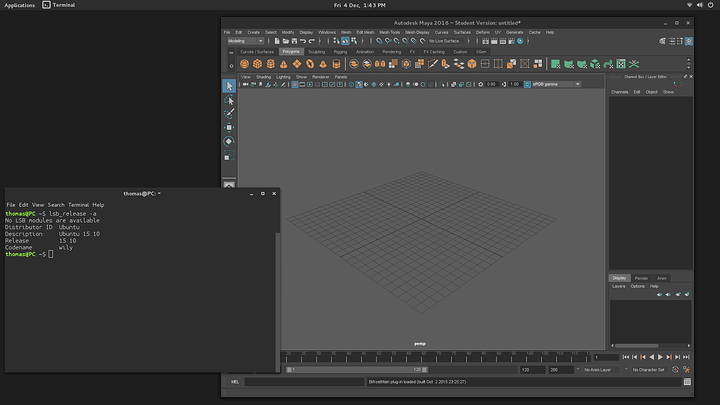Viewport: 720px width, 405px height.
Task: Pick the Lasso Select tool
Action: point(229,100)
